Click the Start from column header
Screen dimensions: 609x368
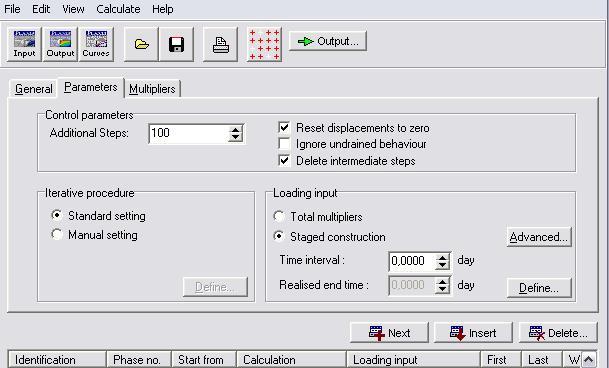(204, 359)
